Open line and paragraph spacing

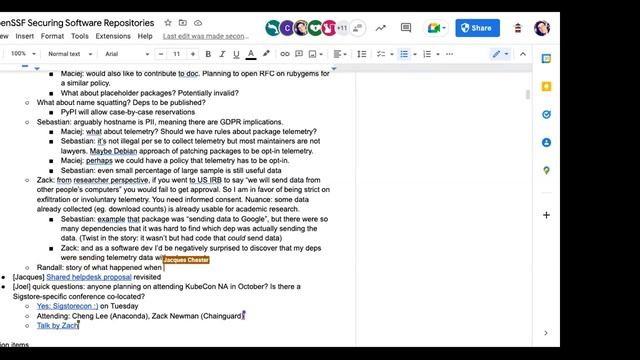(x=361, y=54)
